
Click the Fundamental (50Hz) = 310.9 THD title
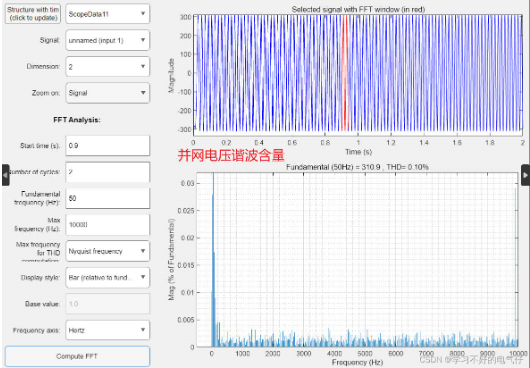tap(357, 167)
